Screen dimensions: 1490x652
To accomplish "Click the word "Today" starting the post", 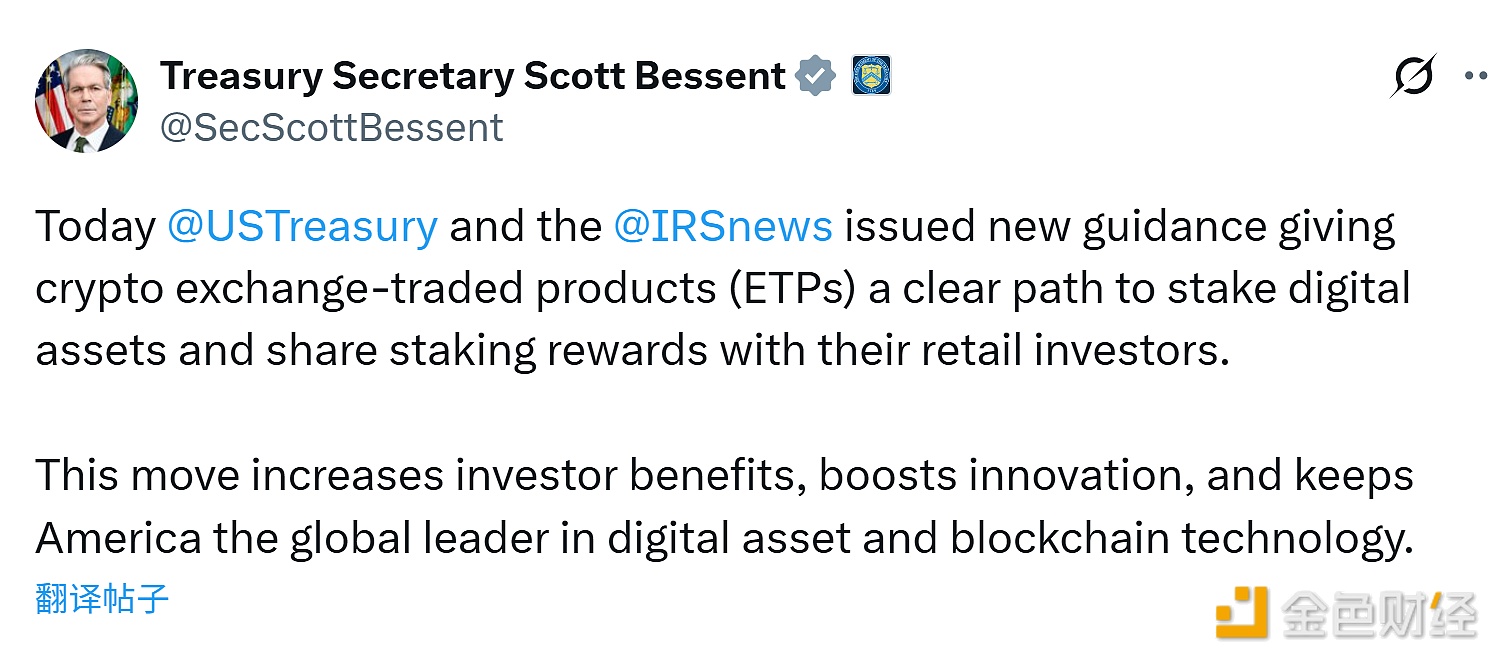I will pos(95,227).
